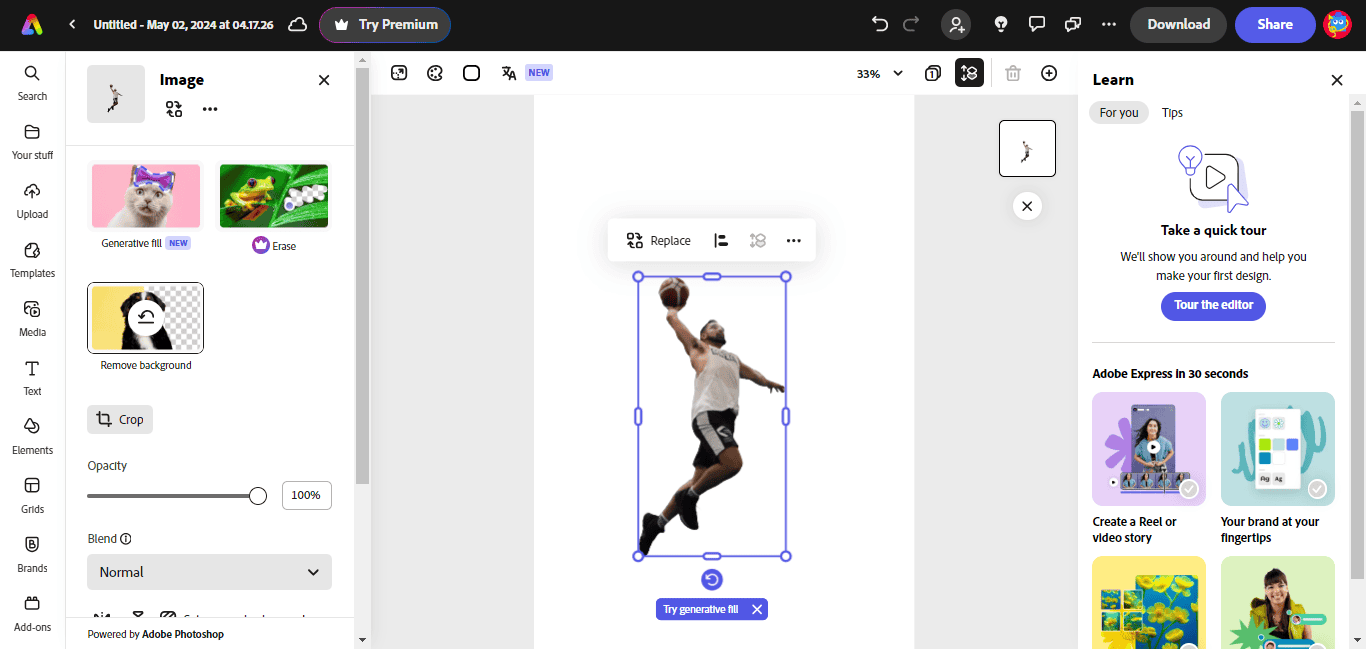This screenshot has width=1366, height=649.
Task: Open the lightbulb help icon
Action: (x=1000, y=24)
